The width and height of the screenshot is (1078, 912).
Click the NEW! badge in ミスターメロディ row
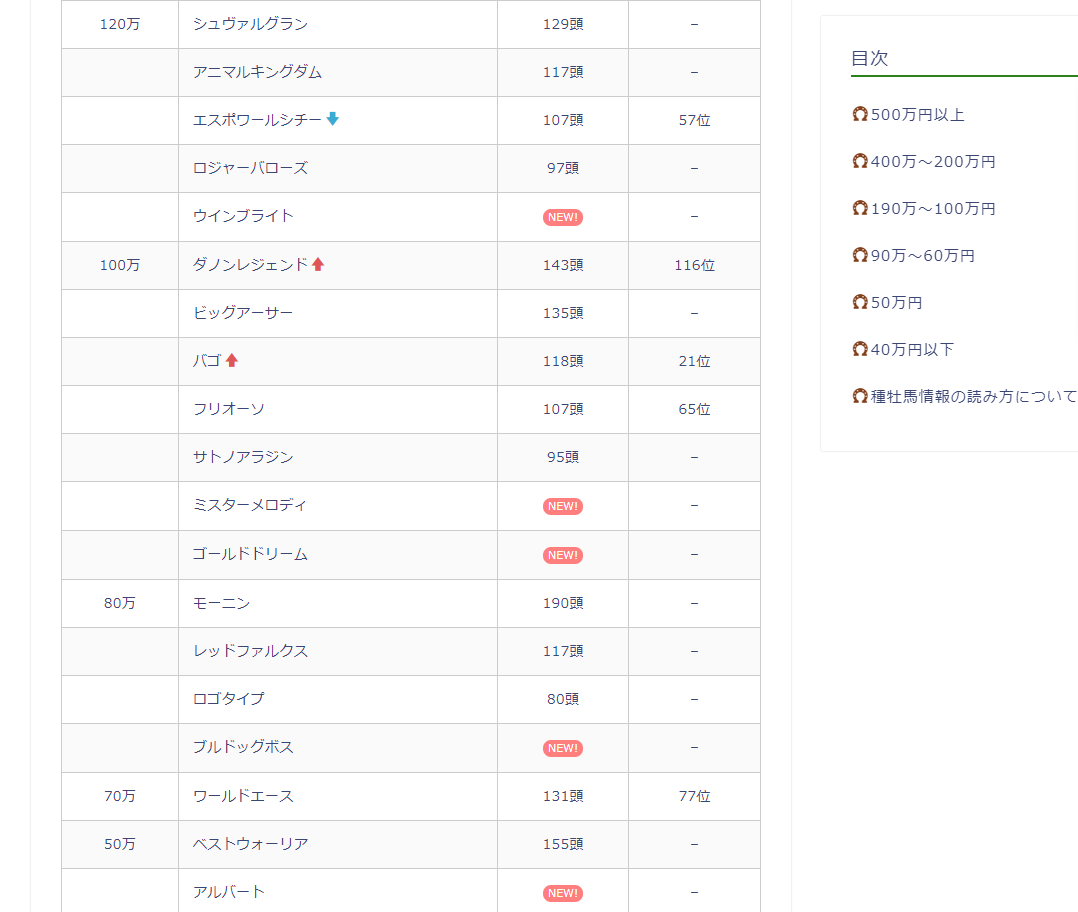(562, 506)
